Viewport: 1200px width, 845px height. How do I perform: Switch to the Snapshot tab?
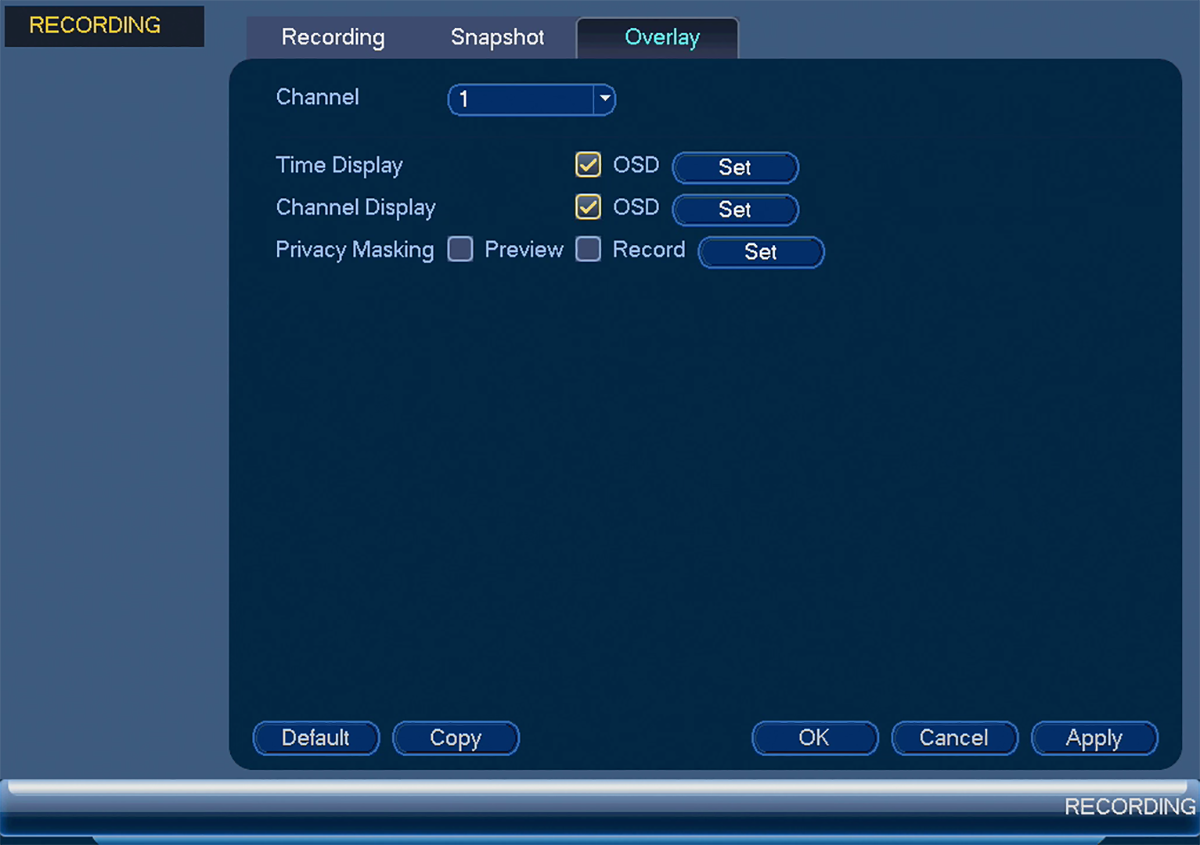(497, 38)
